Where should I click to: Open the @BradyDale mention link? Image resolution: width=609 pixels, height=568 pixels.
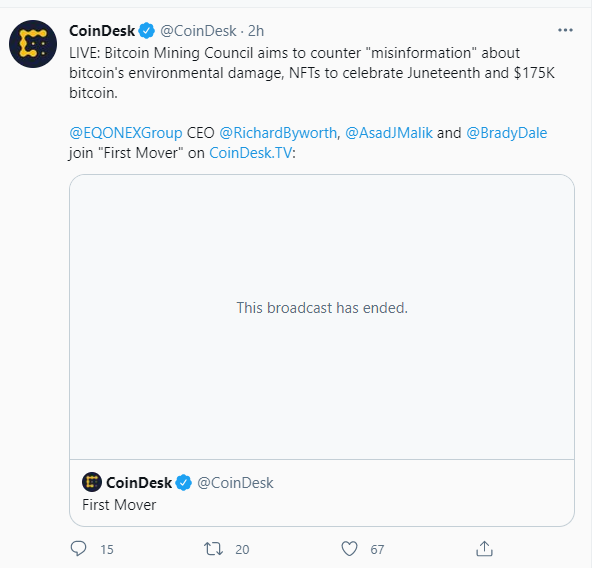(x=506, y=133)
